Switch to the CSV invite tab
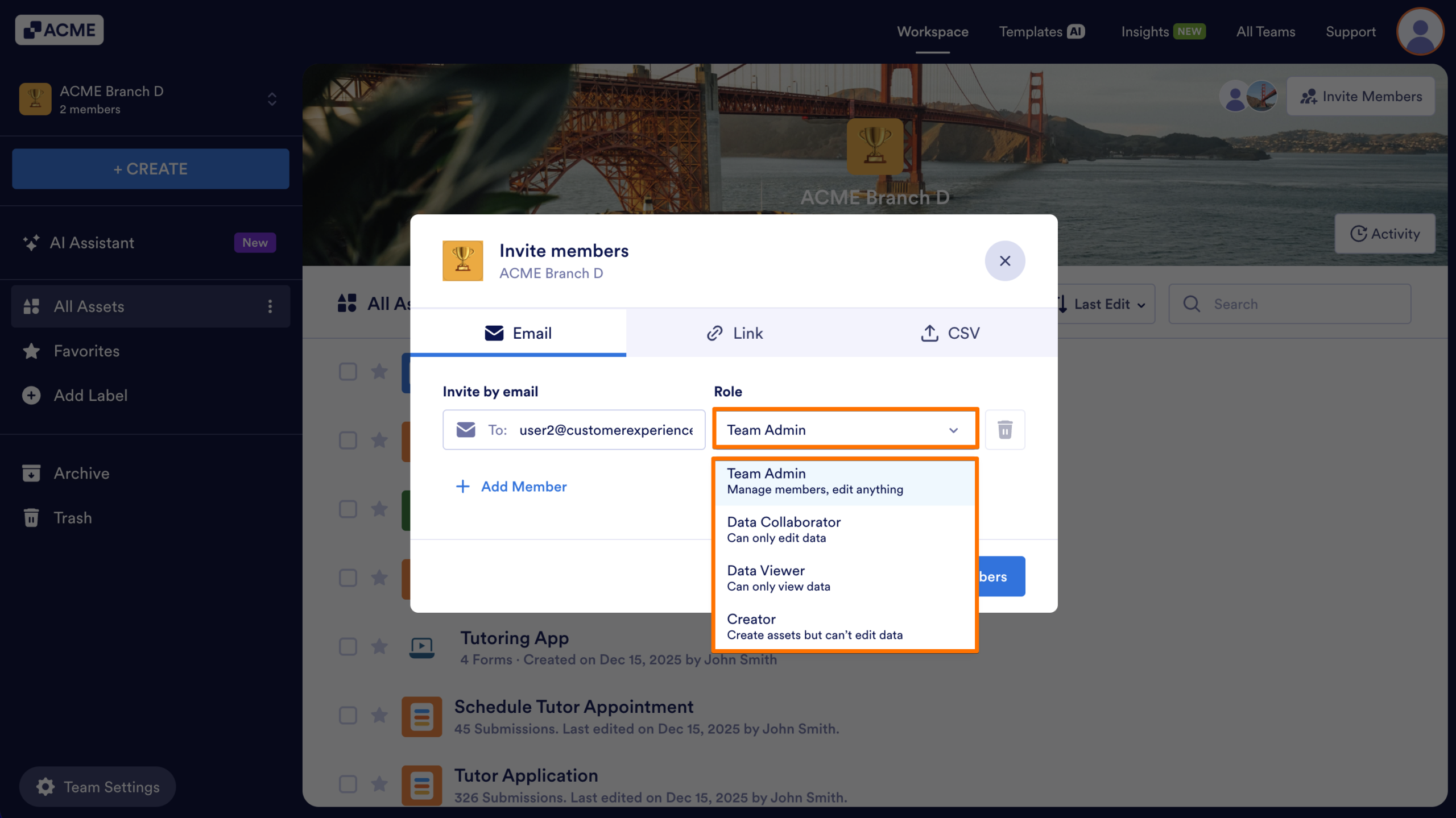 (950, 333)
